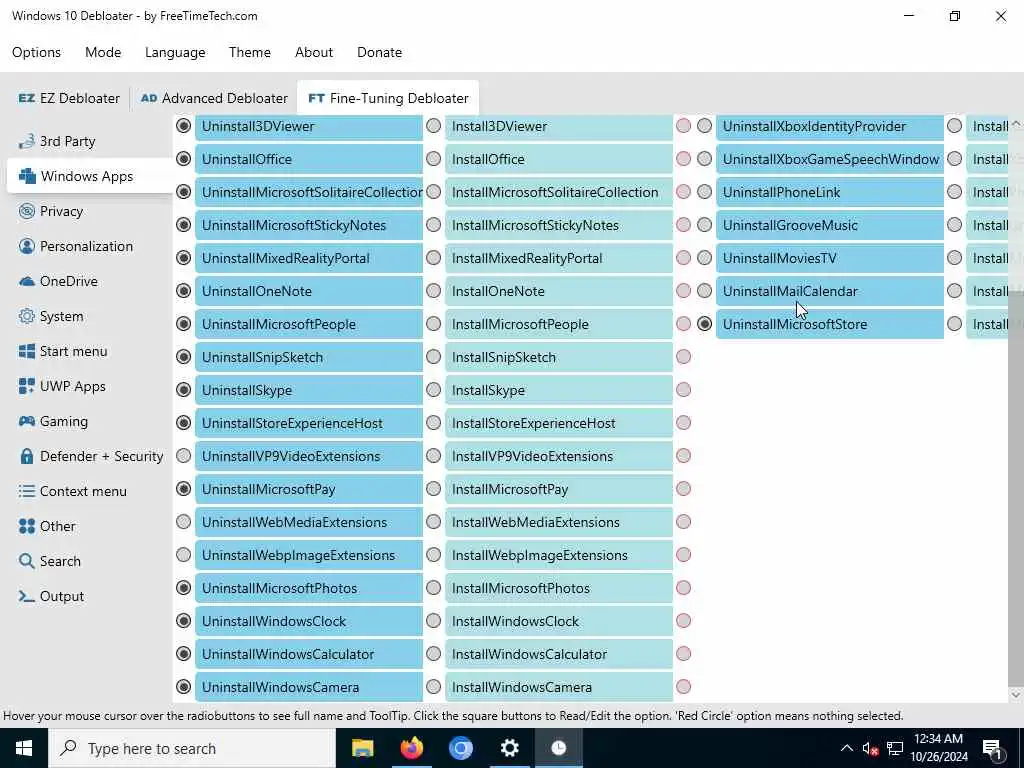
Task: Open the Language menu
Action: tap(175, 52)
